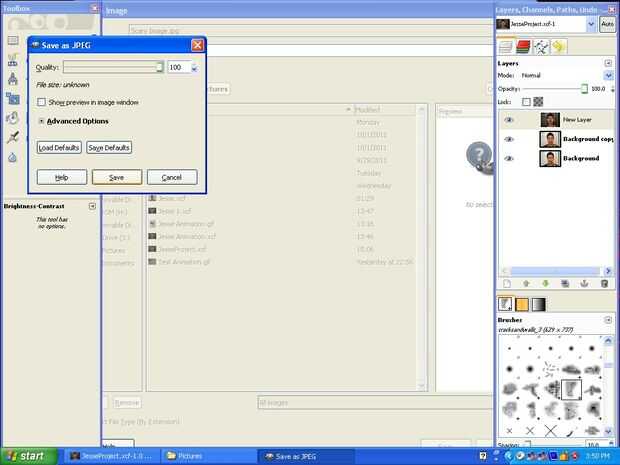
Task: Toggle the lock alpha channel checkerboard icon
Action: tap(538, 102)
